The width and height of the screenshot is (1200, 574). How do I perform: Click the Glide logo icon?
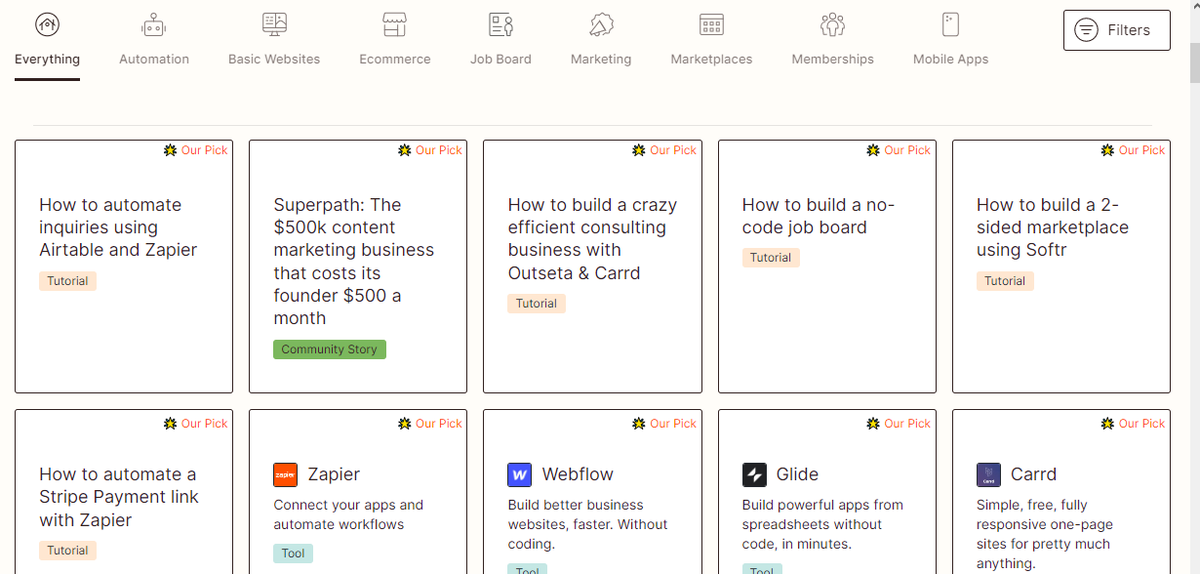coord(754,474)
